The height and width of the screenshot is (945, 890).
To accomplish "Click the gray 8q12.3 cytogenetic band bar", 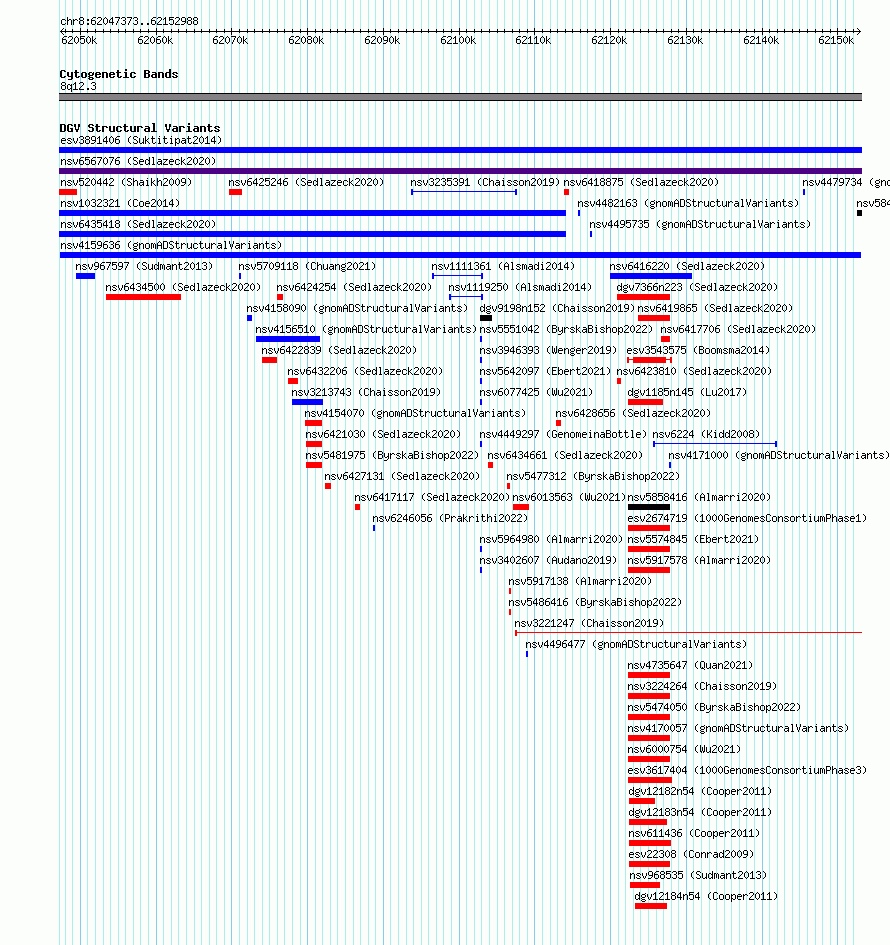I will click(x=460, y=97).
